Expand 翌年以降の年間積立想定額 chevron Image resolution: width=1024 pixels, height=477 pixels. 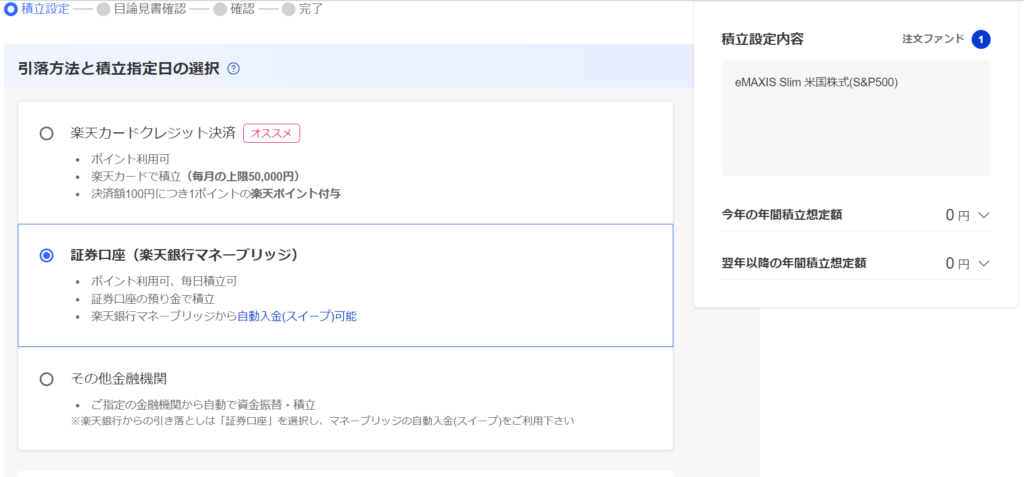pos(985,263)
